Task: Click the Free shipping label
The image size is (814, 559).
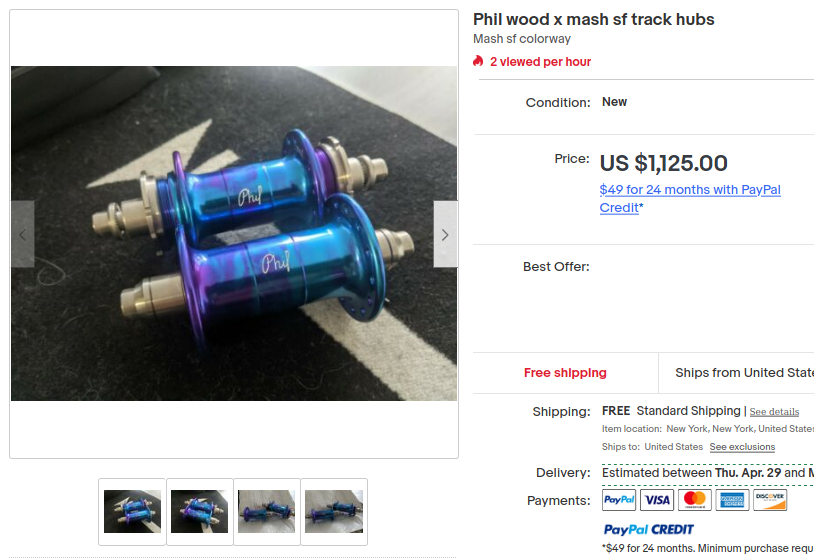Action: pyautogui.click(x=565, y=373)
